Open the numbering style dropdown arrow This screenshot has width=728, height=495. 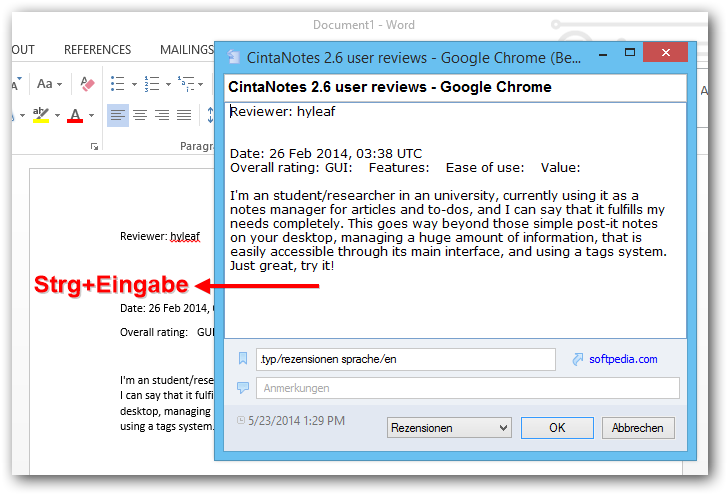pos(168,85)
